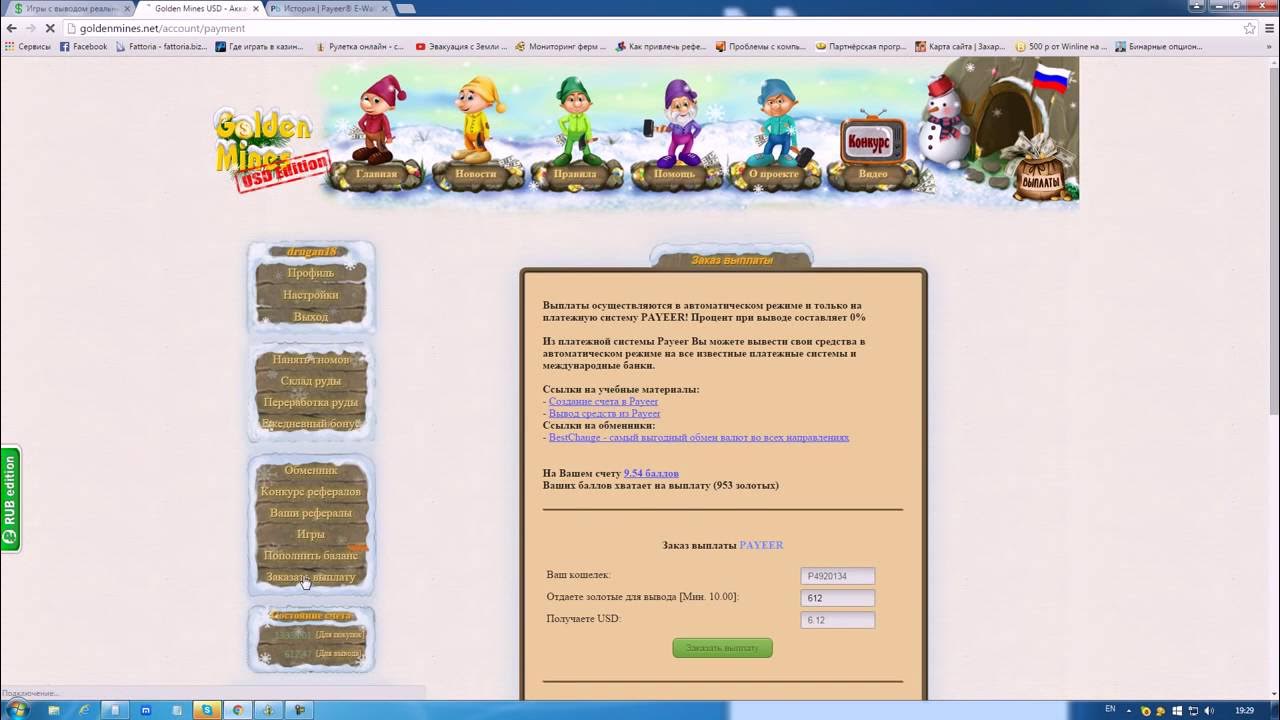Screen dimensions: 1280x720
Task: Open the Обменник menu item
Action: pyautogui.click(x=311, y=470)
